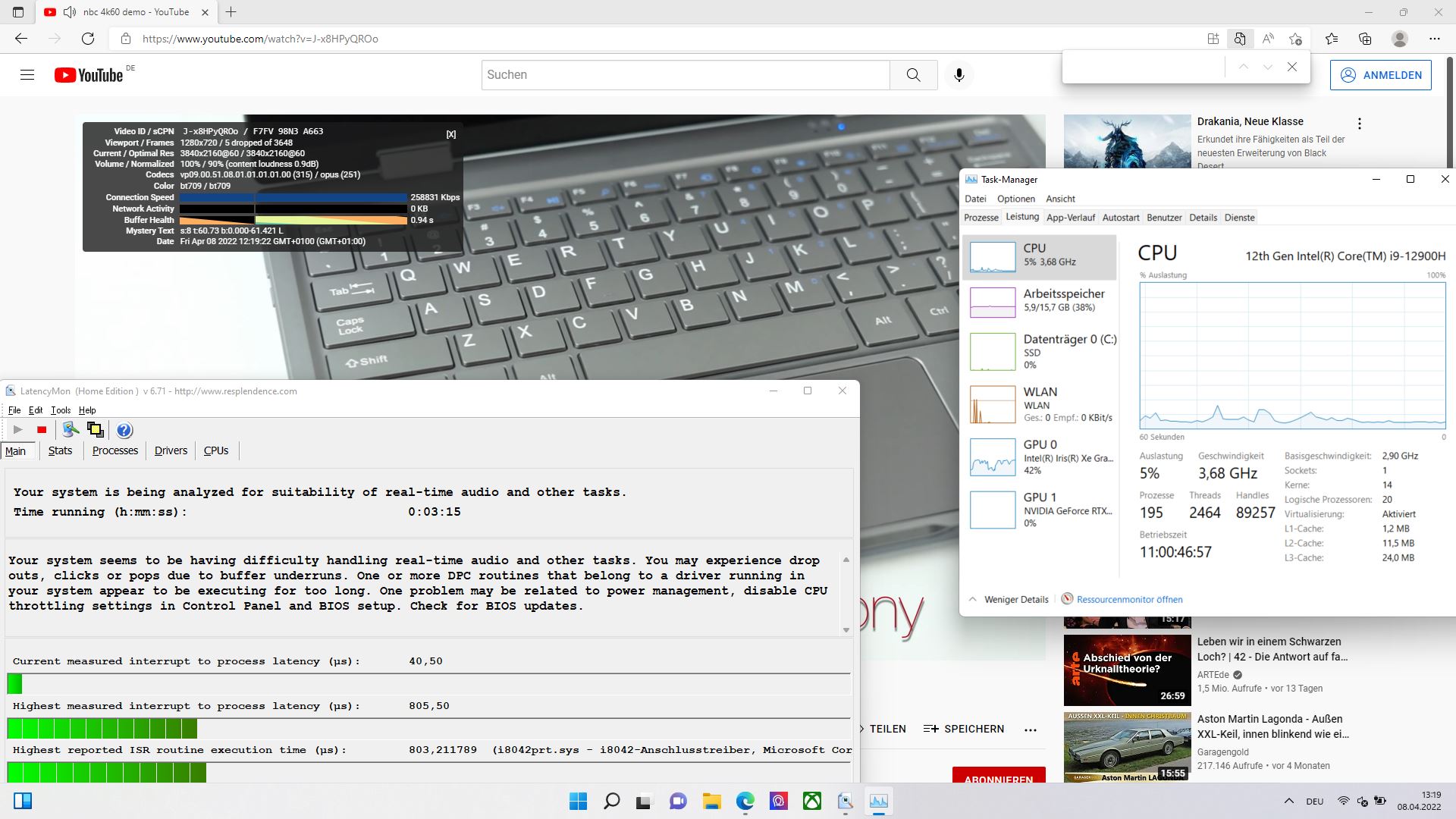Image resolution: width=1456 pixels, height=819 pixels.
Task: Open Optionen menu in Task Manager
Action: [1015, 199]
